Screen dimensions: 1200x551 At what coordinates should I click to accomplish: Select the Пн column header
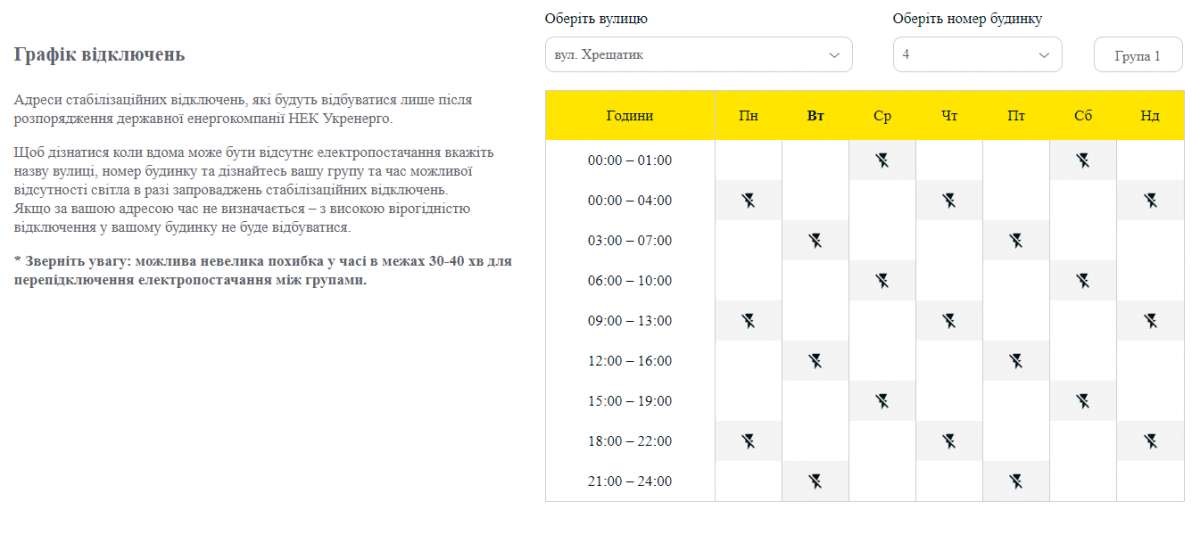click(748, 116)
